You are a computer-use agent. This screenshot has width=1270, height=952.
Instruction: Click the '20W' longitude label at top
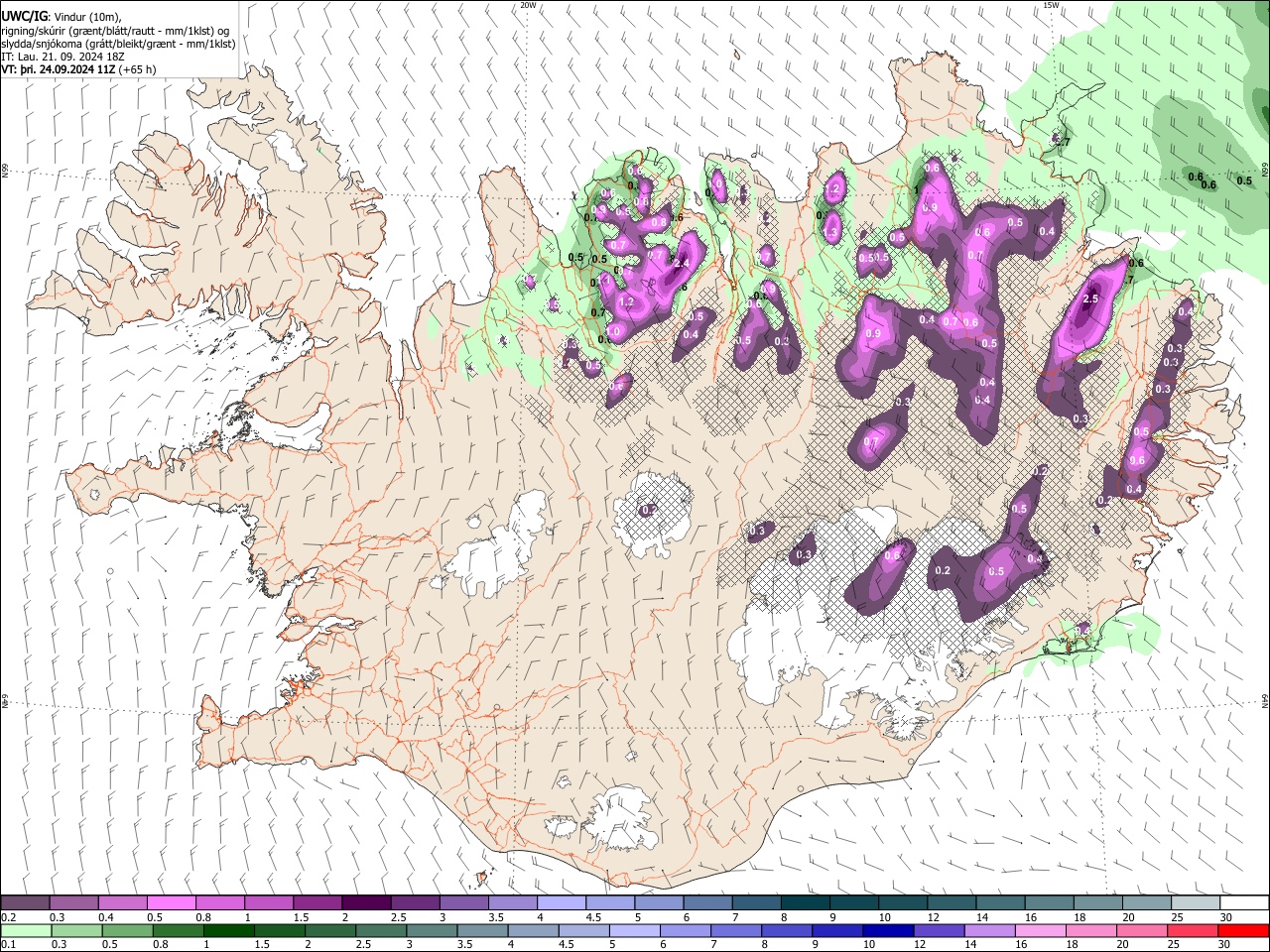point(528,5)
